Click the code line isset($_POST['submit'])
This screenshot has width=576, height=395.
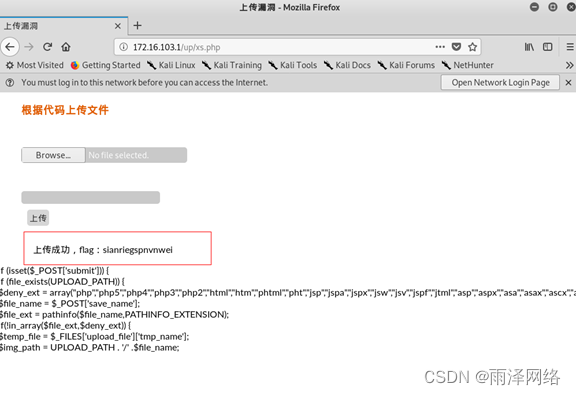(x=55, y=271)
